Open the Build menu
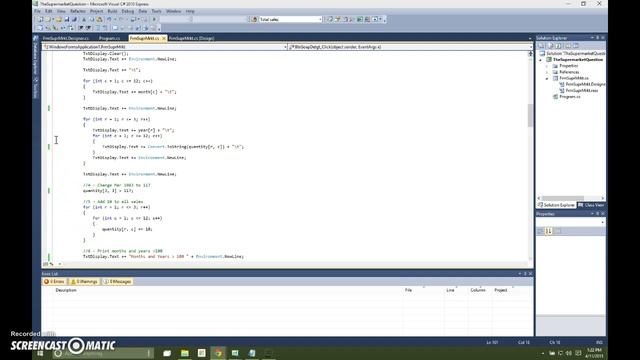The width and height of the screenshot is (640, 360). tap(112, 11)
